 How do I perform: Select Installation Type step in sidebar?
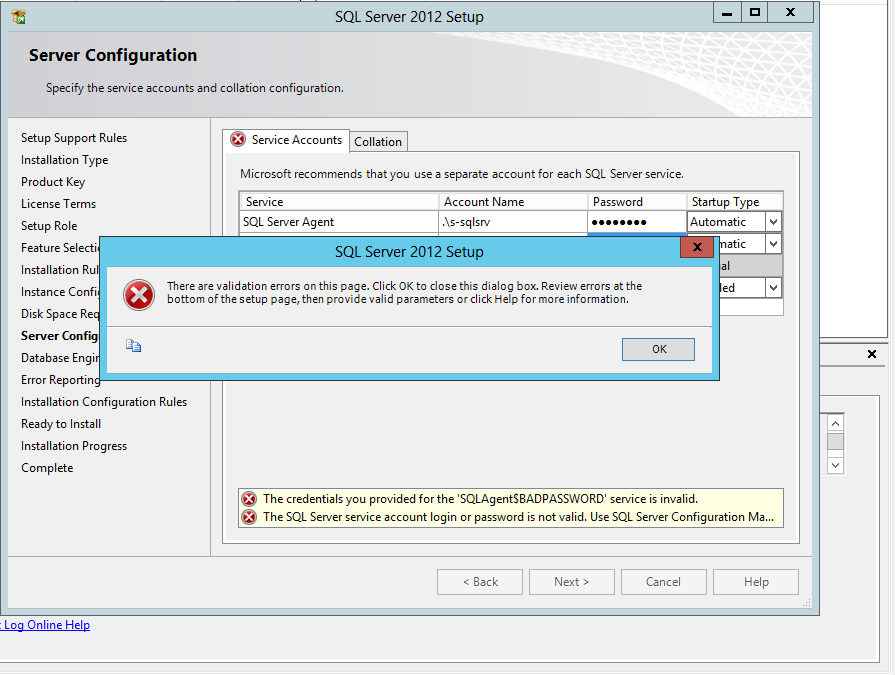coord(64,160)
